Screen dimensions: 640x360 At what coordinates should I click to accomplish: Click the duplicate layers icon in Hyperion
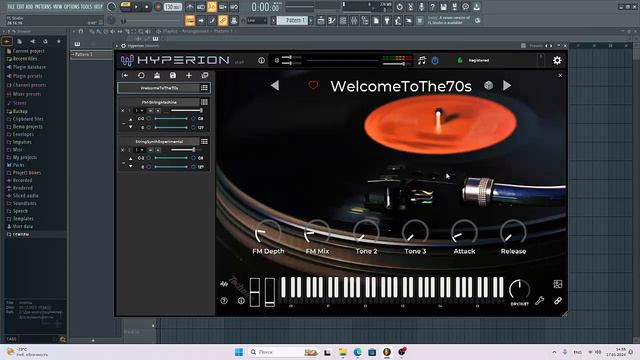coord(205,76)
